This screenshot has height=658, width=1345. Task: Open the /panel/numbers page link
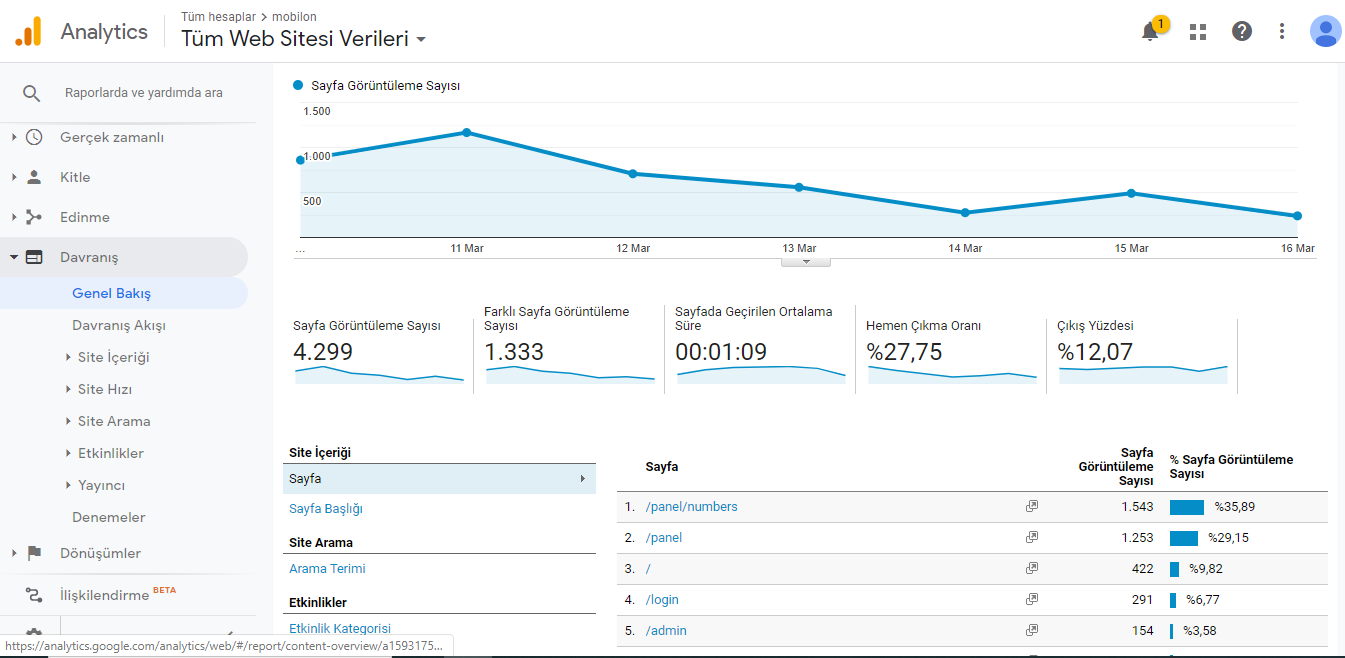coord(692,507)
